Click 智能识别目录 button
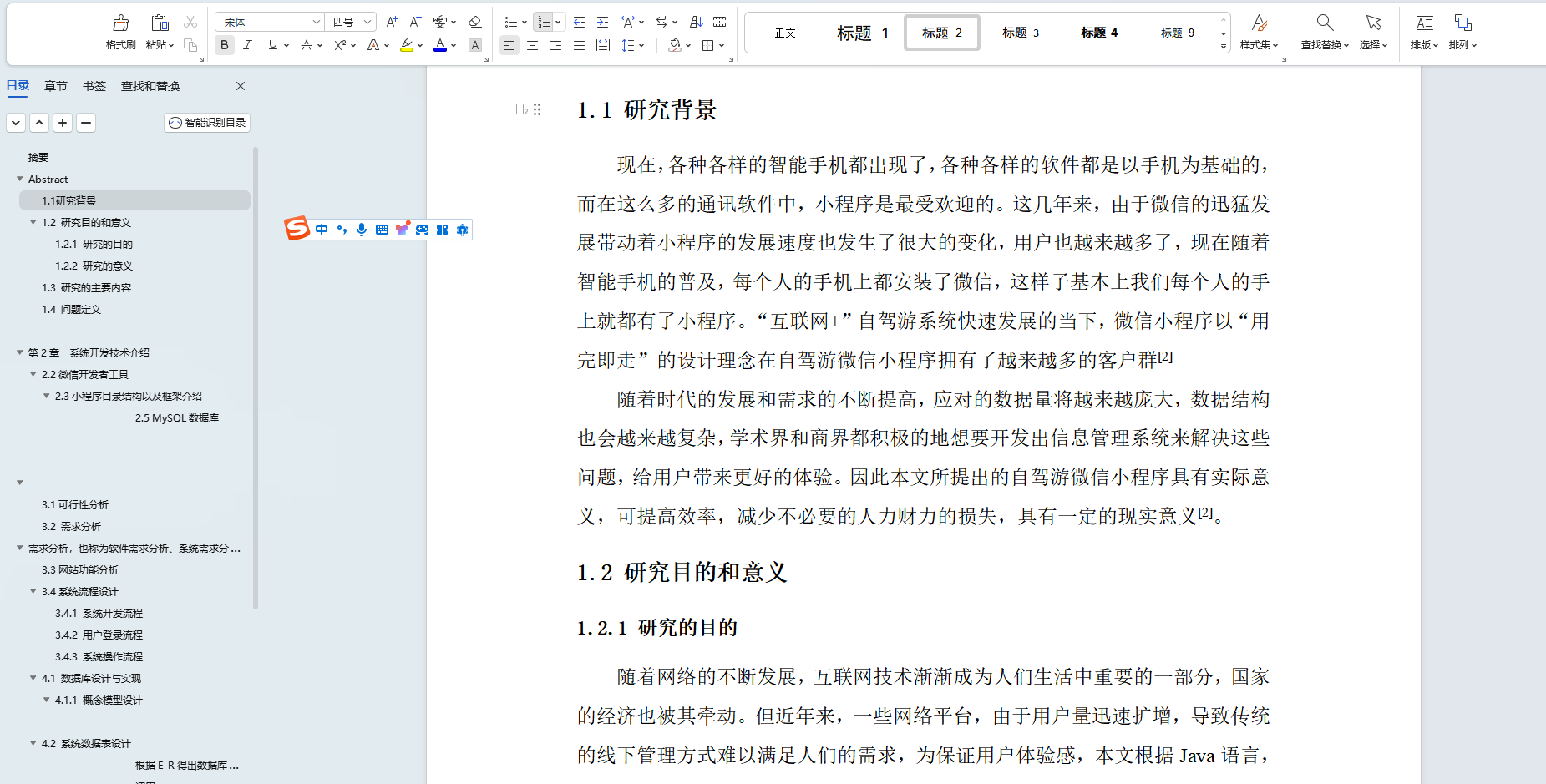Screen dimensions: 1546x784 pos(207,123)
